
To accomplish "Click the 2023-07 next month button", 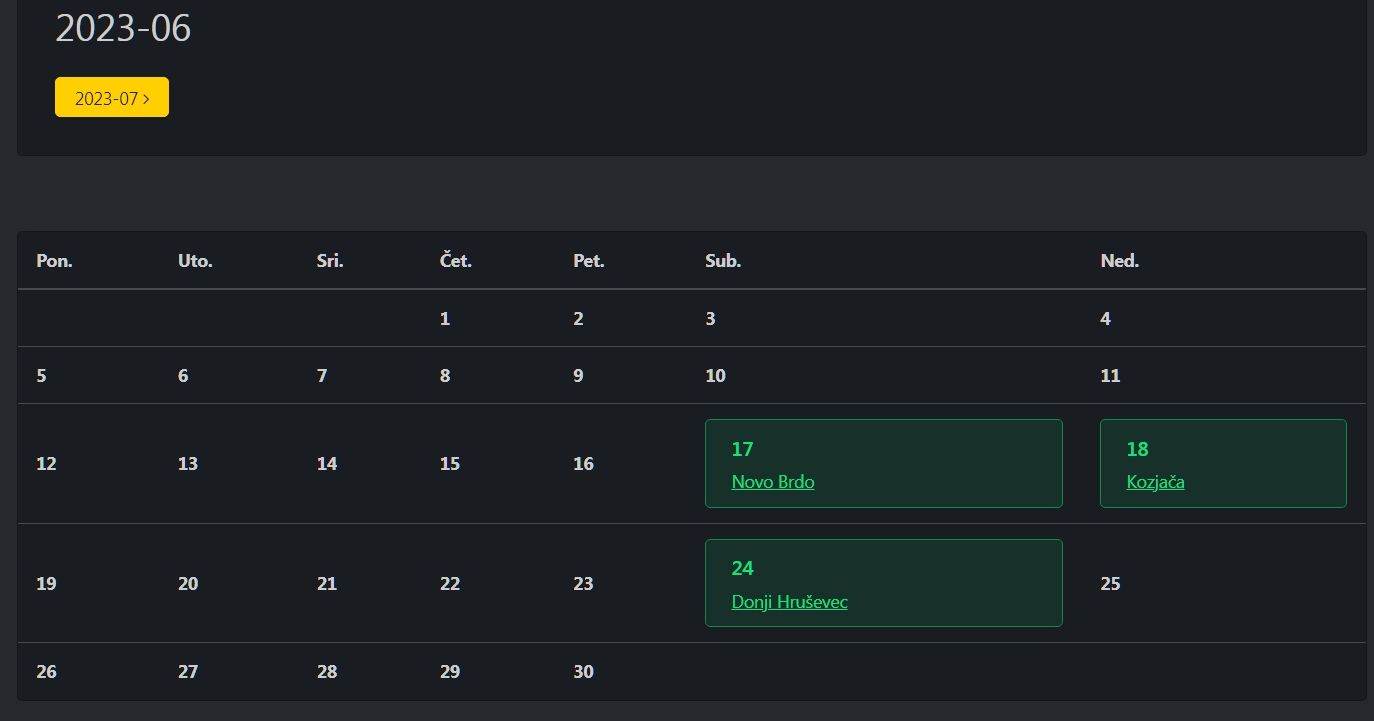I will pos(111,97).
